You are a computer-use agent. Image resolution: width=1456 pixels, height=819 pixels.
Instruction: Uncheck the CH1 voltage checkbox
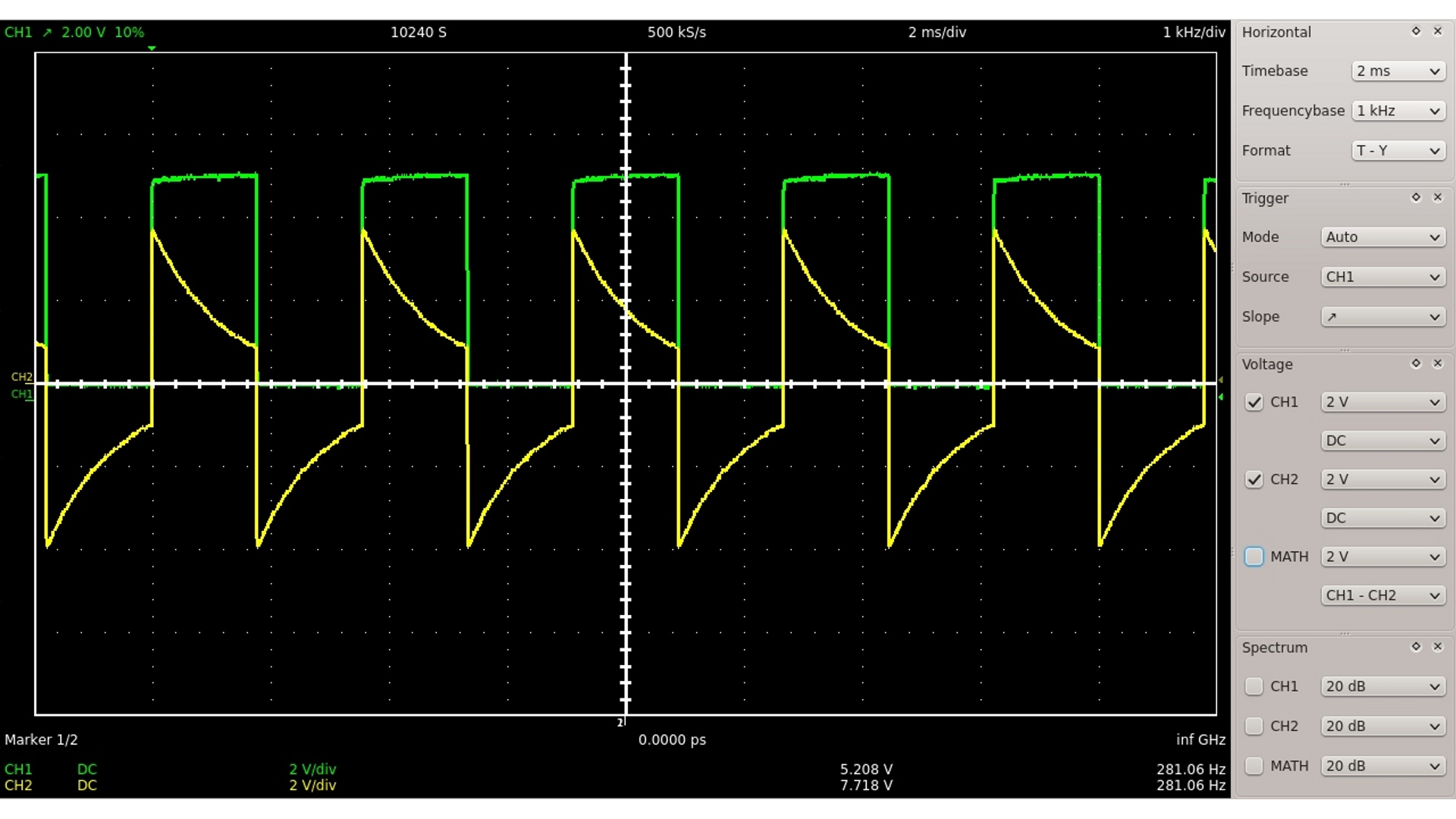1254,403
